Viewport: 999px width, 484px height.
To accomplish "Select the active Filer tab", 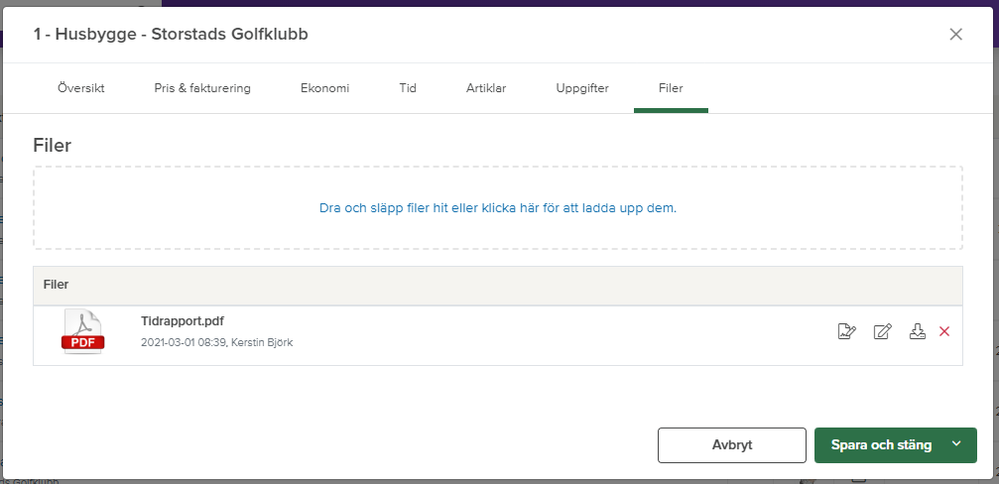I will coord(671,88).
